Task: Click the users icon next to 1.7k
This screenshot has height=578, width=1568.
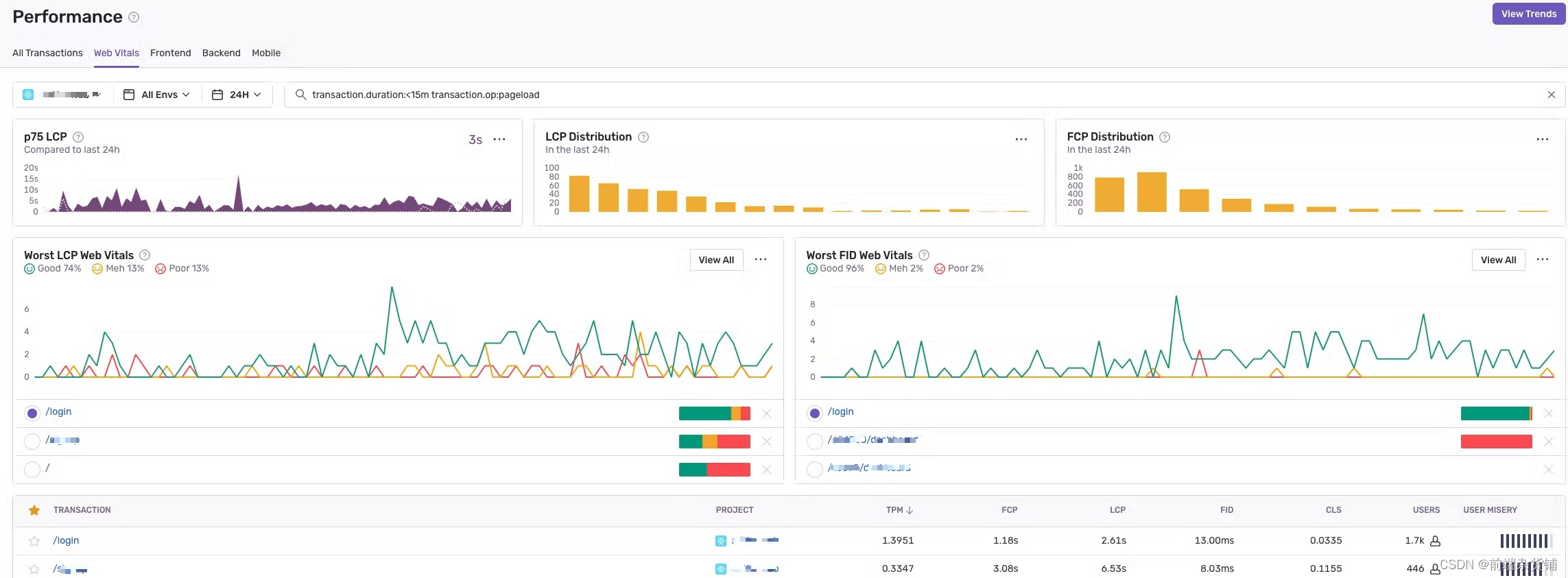Action: point(1435,541)
